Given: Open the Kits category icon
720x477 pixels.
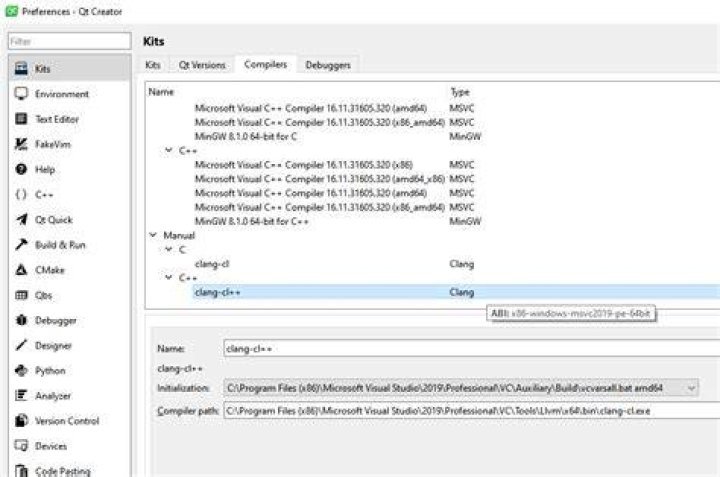Looking at the screenshot, I should [x=21, y=69].
